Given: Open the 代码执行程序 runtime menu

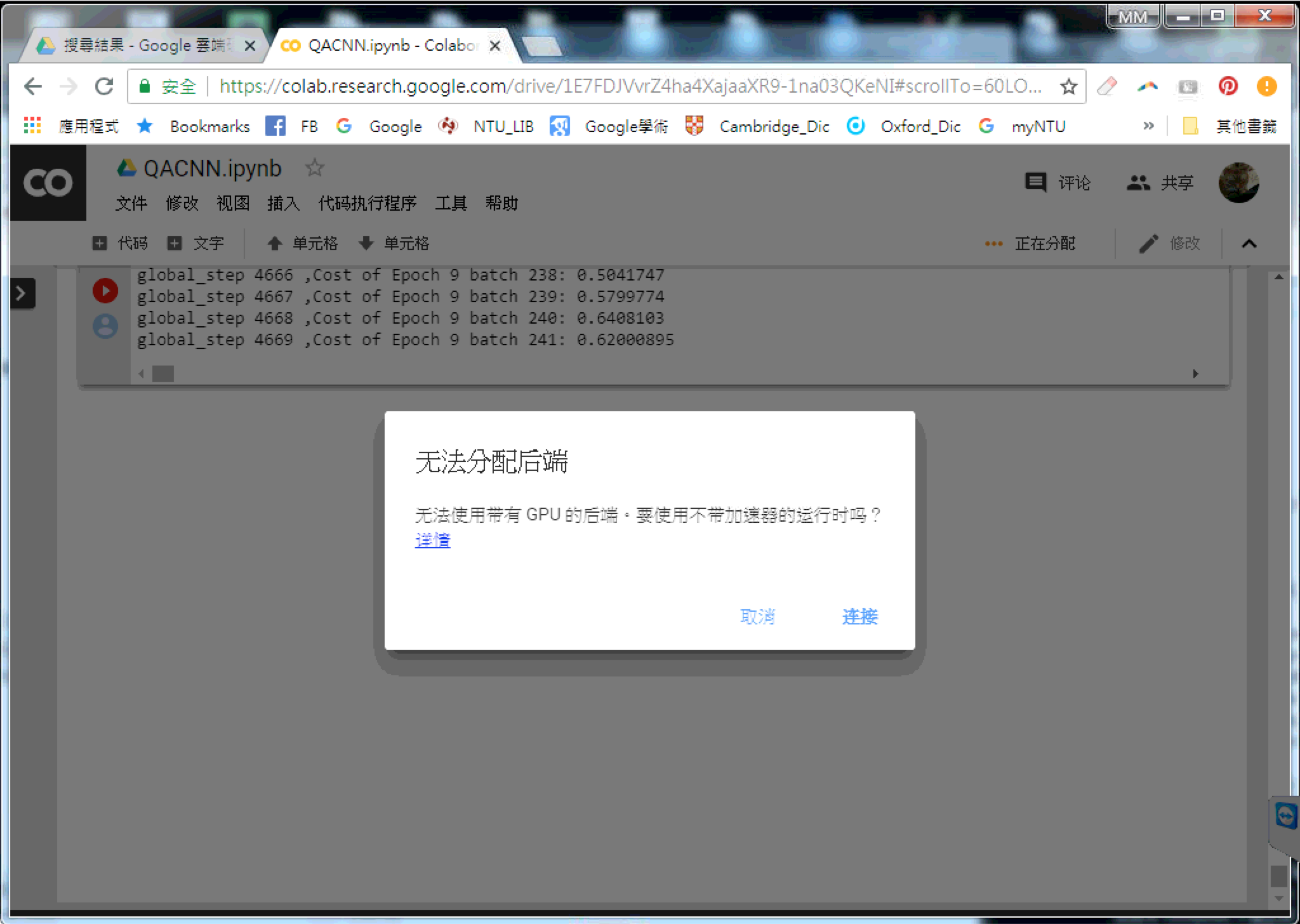Looking at the screenshot, I should (367, 204).
